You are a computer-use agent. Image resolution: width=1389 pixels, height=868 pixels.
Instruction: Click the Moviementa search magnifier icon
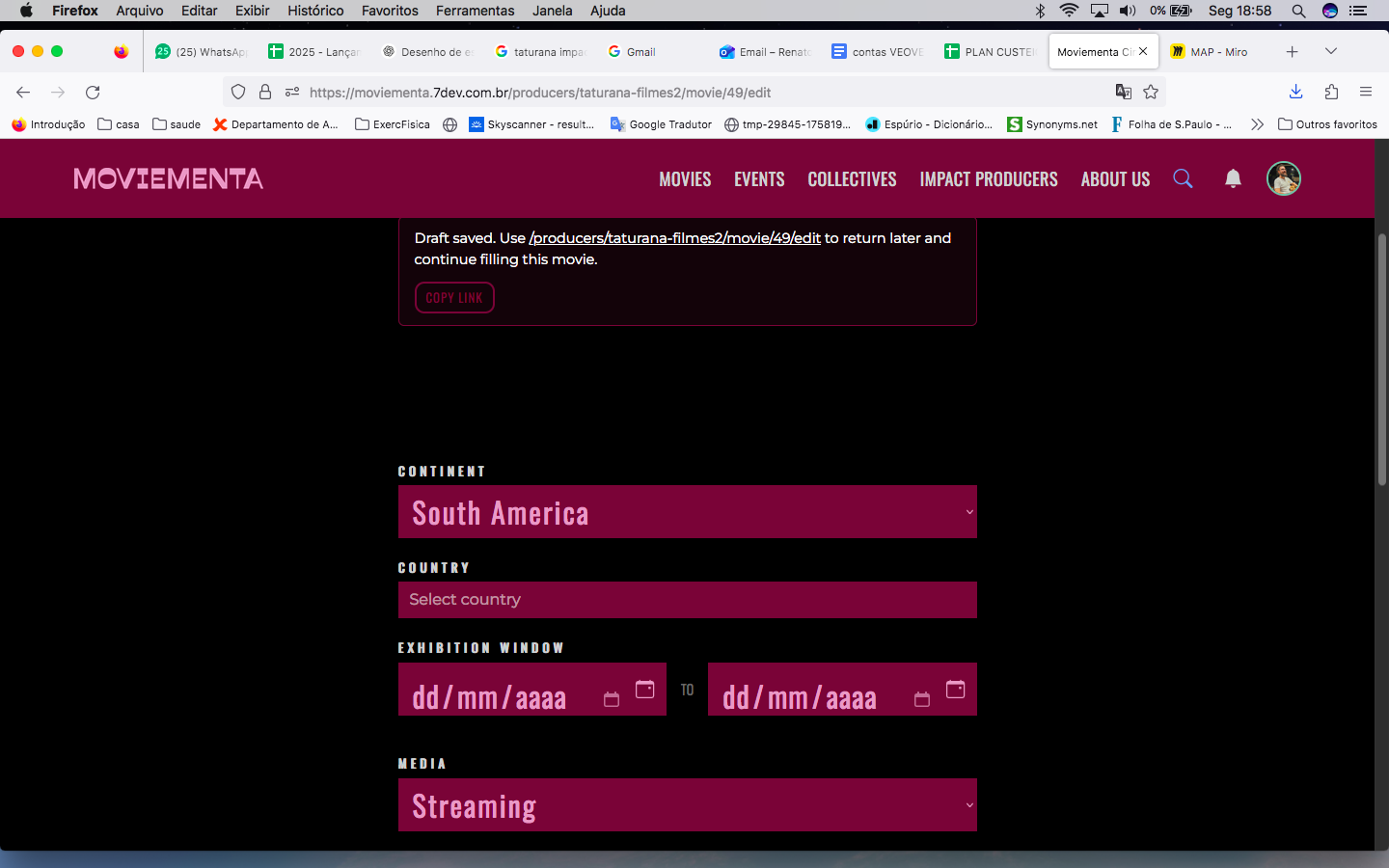[x=1183, y=178]
